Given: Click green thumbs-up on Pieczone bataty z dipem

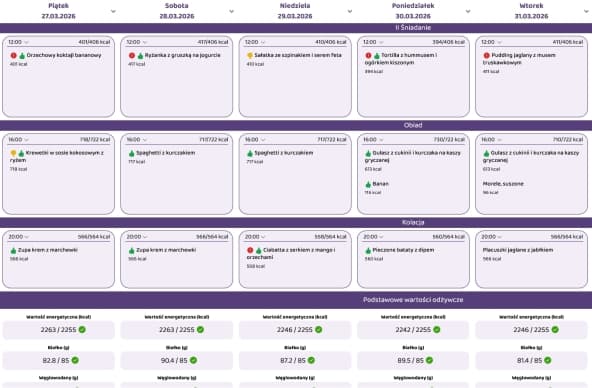Looking at the screenshot, I should pyautogui.click(x=368, y=250).
